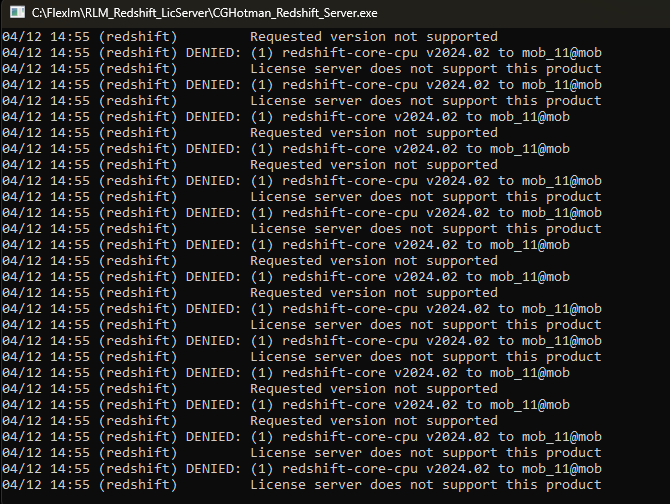Click the topmost DENIED redshift-core-cpu v2024.02 line
This screenshot has width=670, height=504.
click(x=302, y=53)
